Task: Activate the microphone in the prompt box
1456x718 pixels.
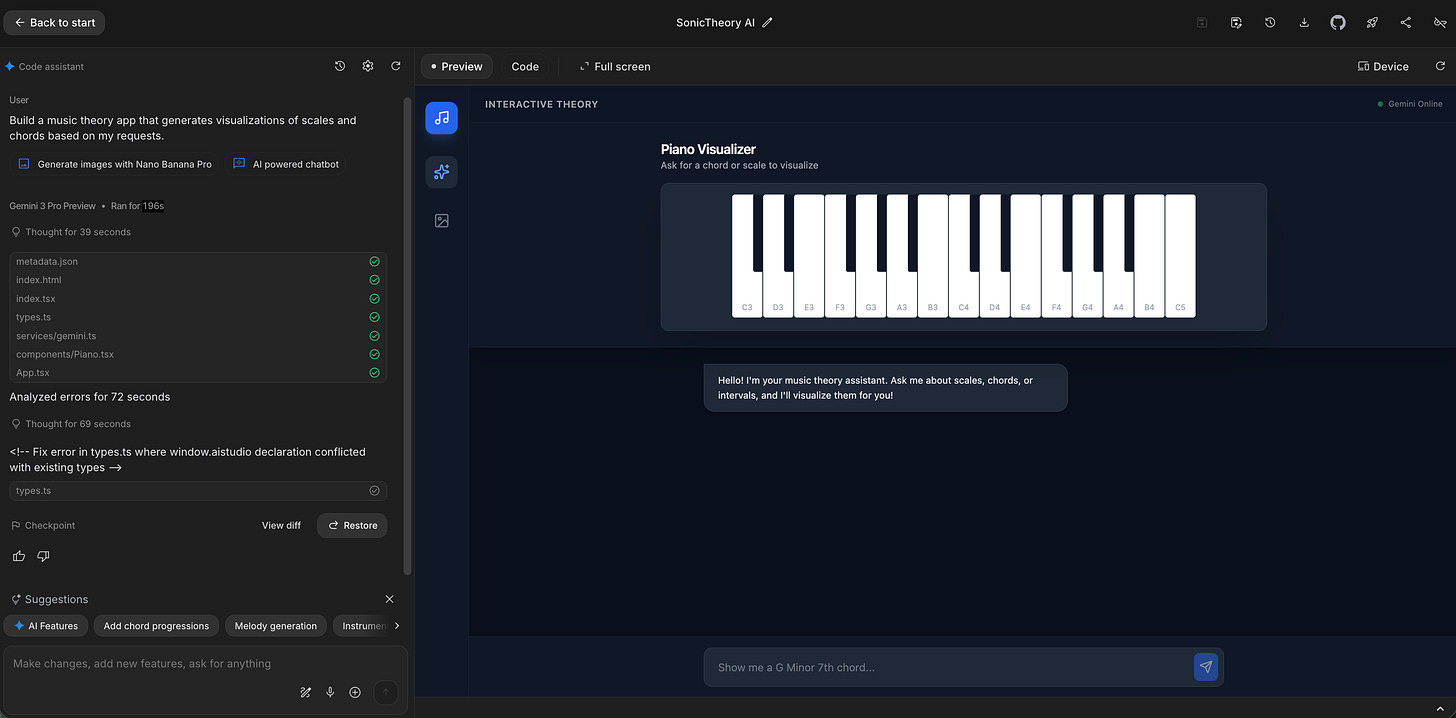Action: [330, 691]
